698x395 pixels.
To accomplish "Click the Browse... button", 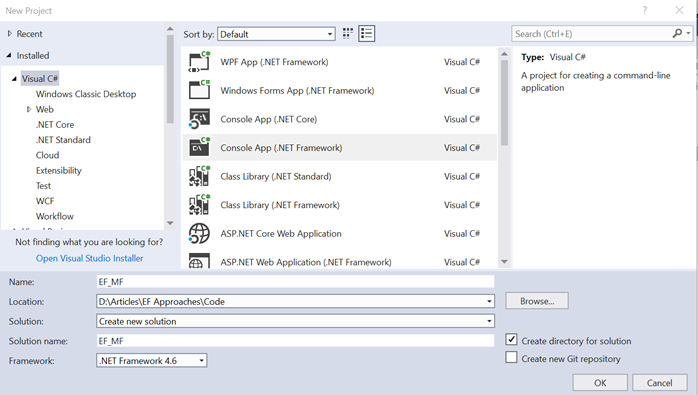I will point(537,301).
